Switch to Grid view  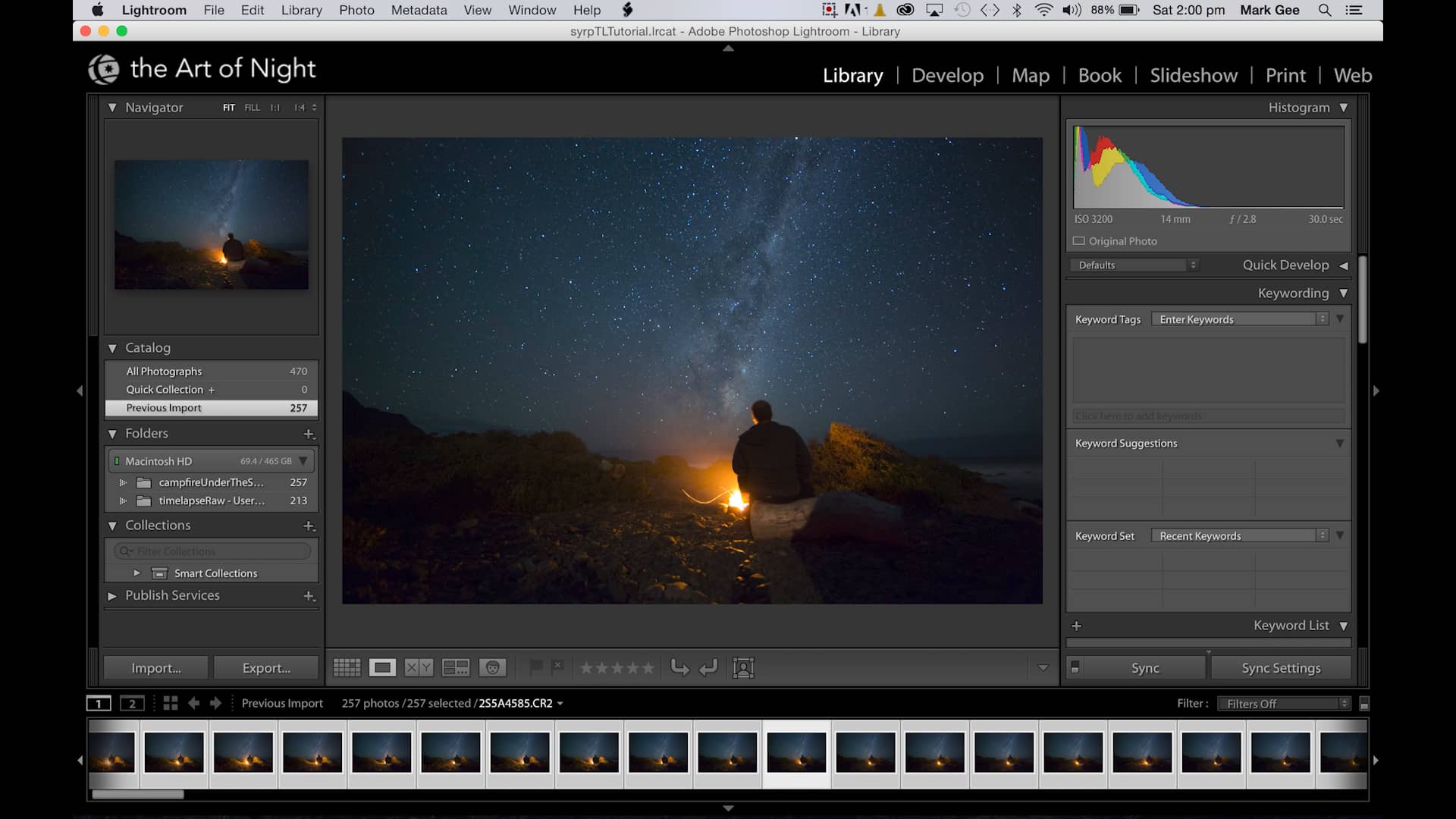(347, 667)
